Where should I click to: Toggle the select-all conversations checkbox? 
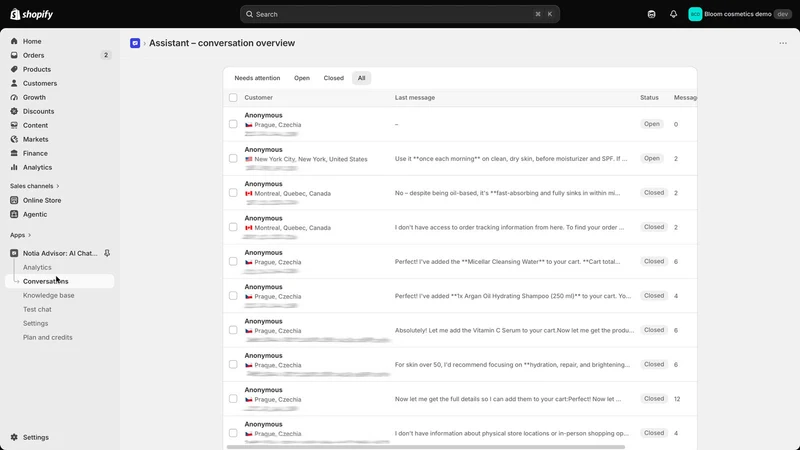(233, 97)
